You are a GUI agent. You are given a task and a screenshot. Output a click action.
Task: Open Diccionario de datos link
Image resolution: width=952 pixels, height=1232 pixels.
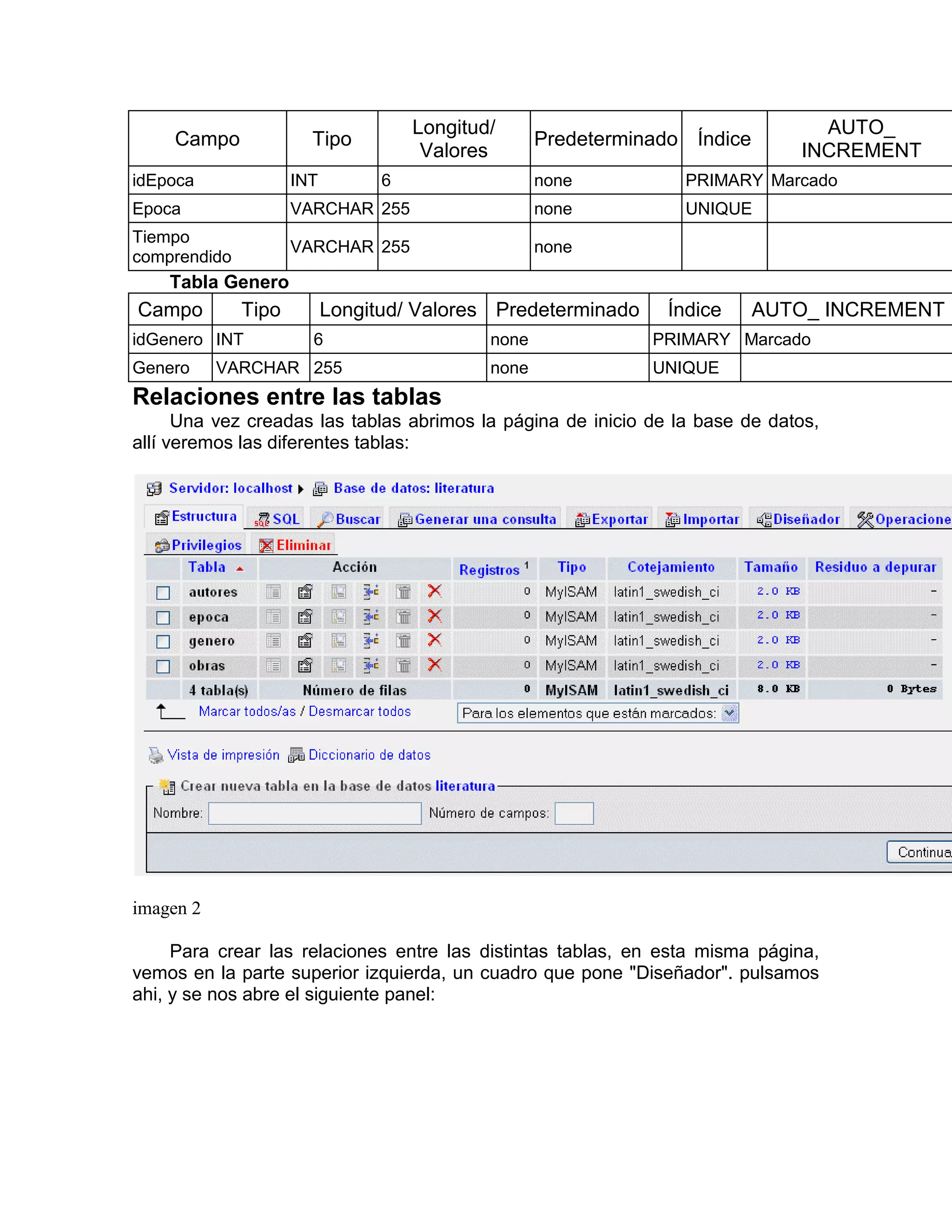click(x=370, y=755)
